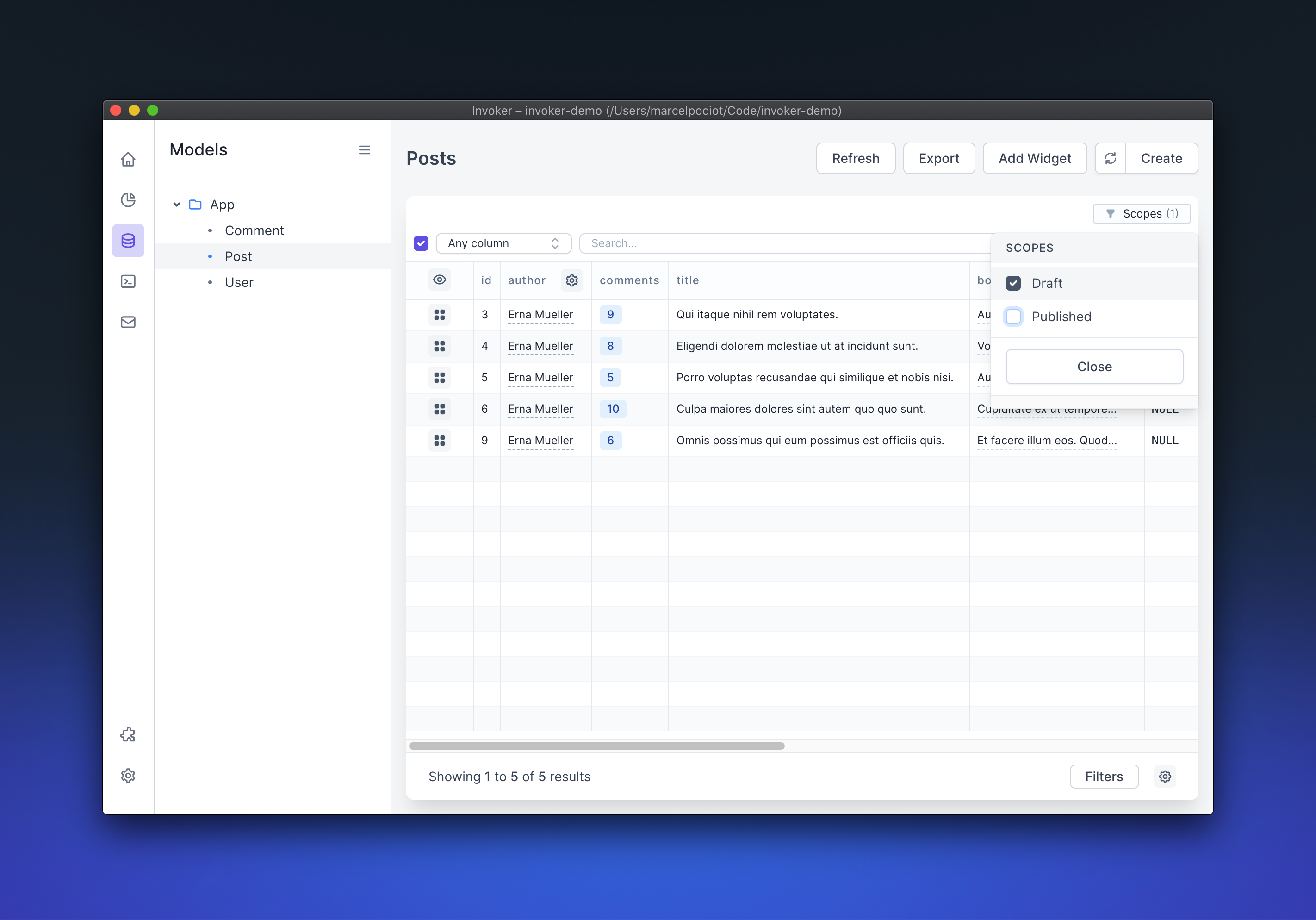Screen dimensions: 1316x920
Task: Open the Home icon in sidebar
Action: pyautogui.click(x=128, y=159)
